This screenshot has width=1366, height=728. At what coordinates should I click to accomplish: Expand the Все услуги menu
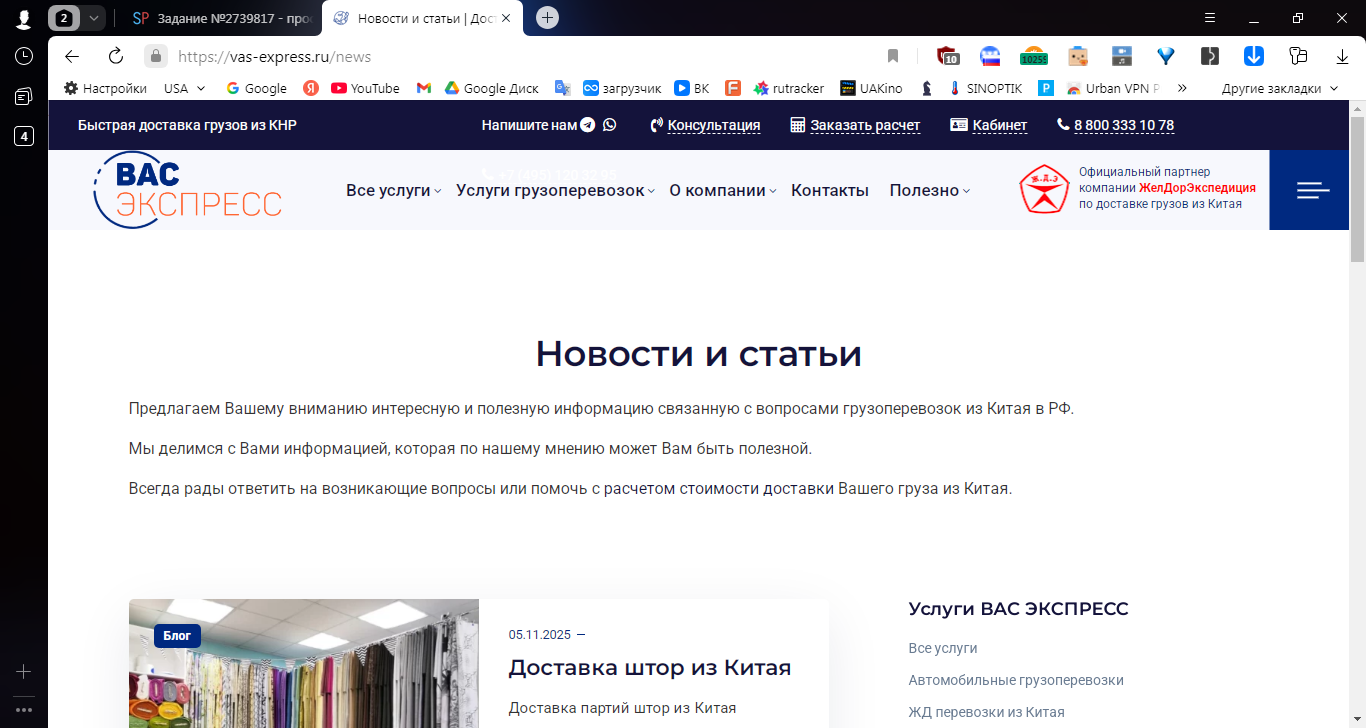[x=394, y=190]
